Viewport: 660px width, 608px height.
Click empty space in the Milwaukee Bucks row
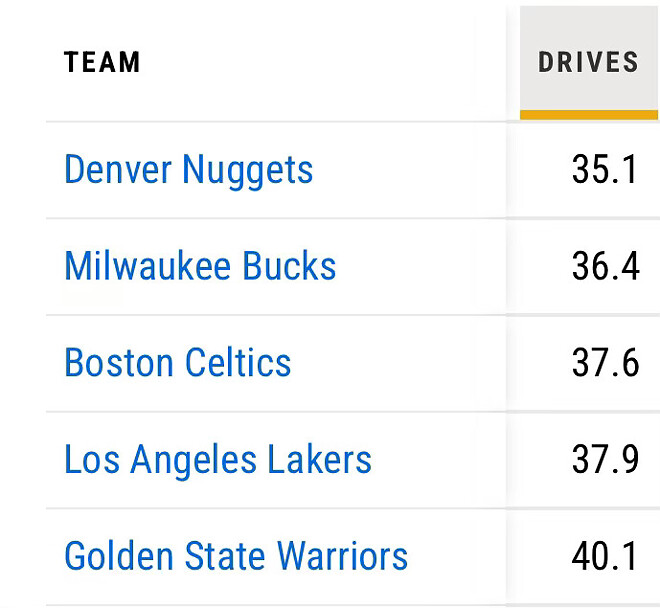pyautogui.click(x=421, y=266)
